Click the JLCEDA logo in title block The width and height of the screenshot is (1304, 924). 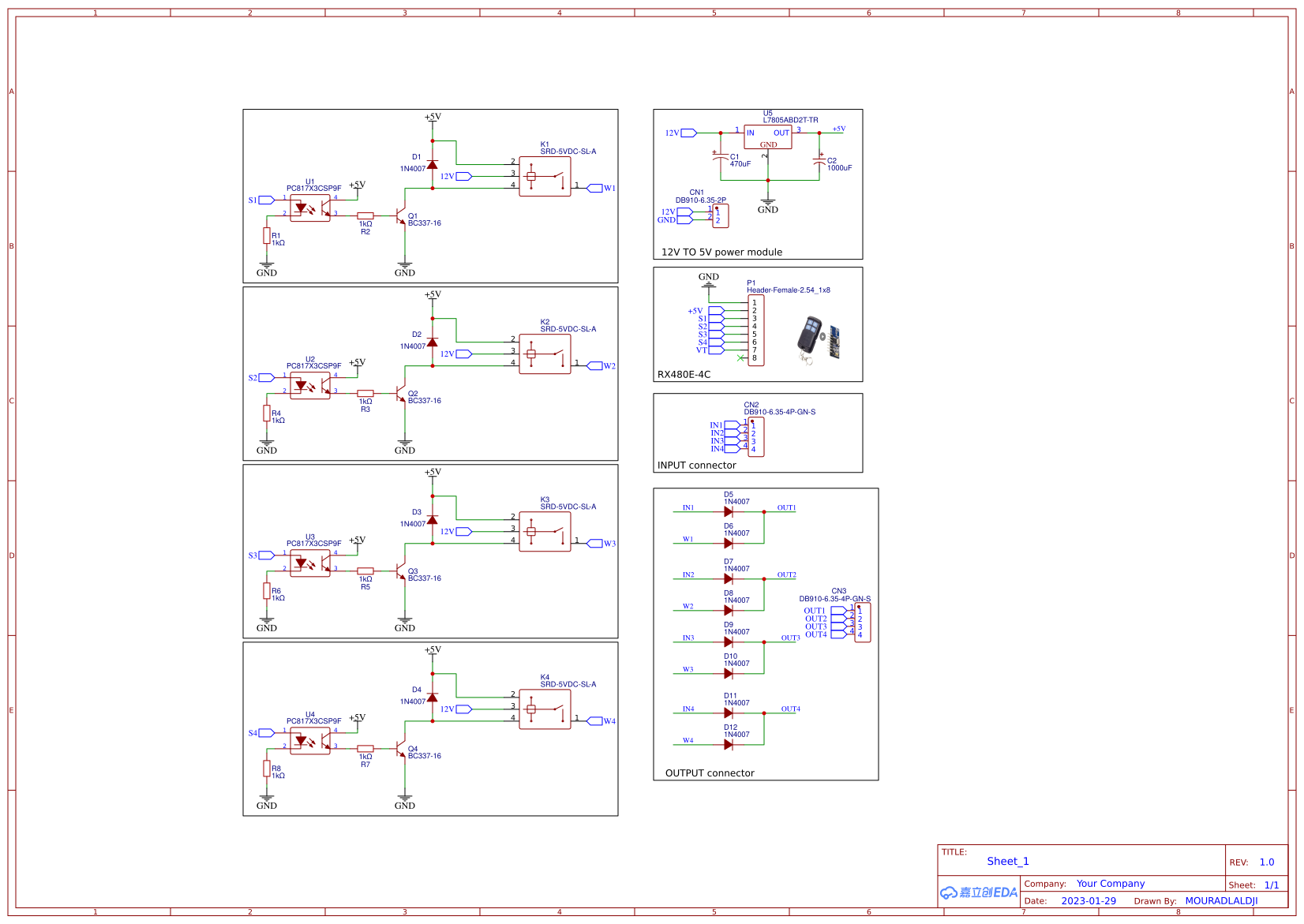click(979, 892)
